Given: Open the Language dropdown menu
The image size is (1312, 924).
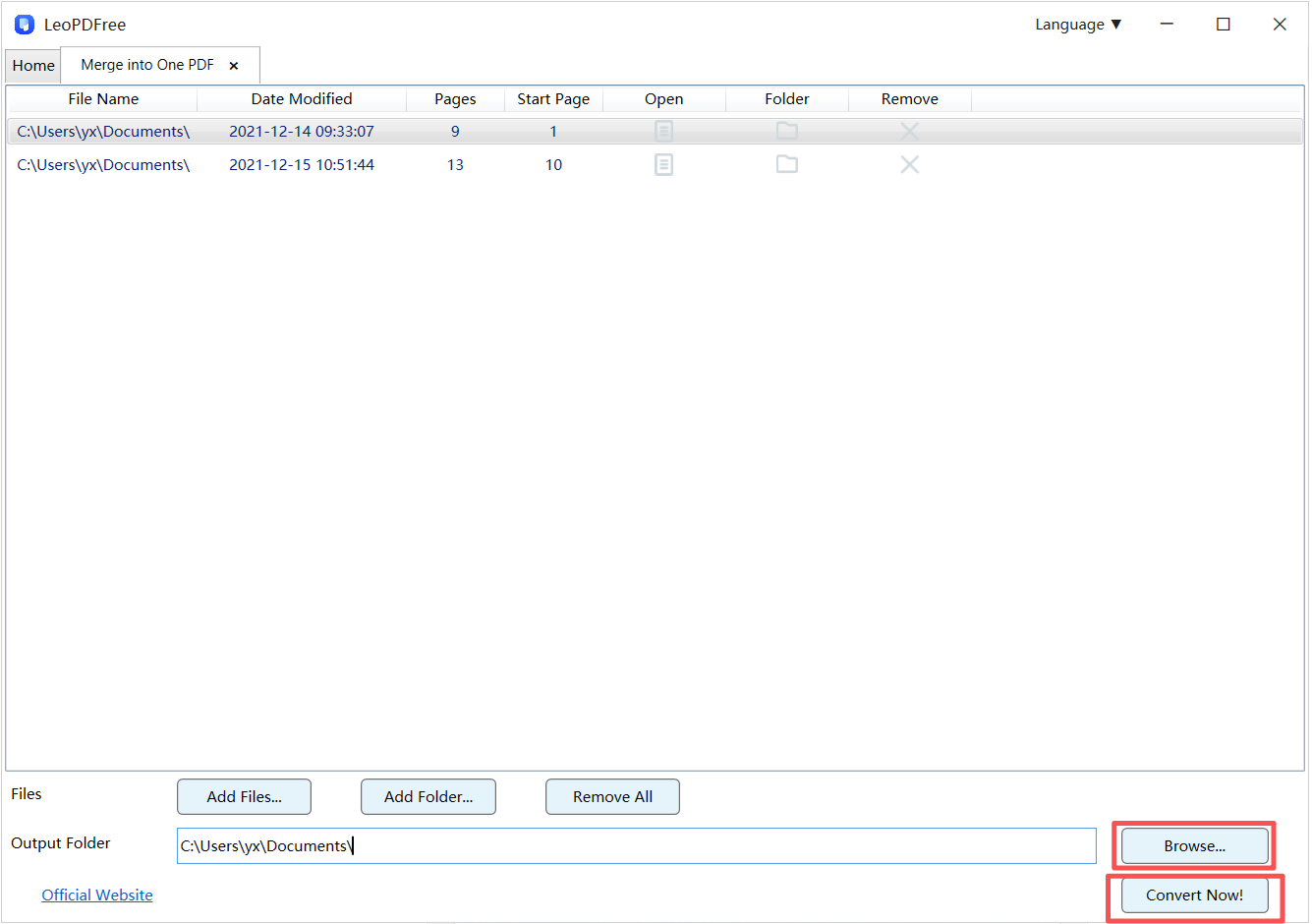Looking at the screenshot, I should [x=1078, y=25].
